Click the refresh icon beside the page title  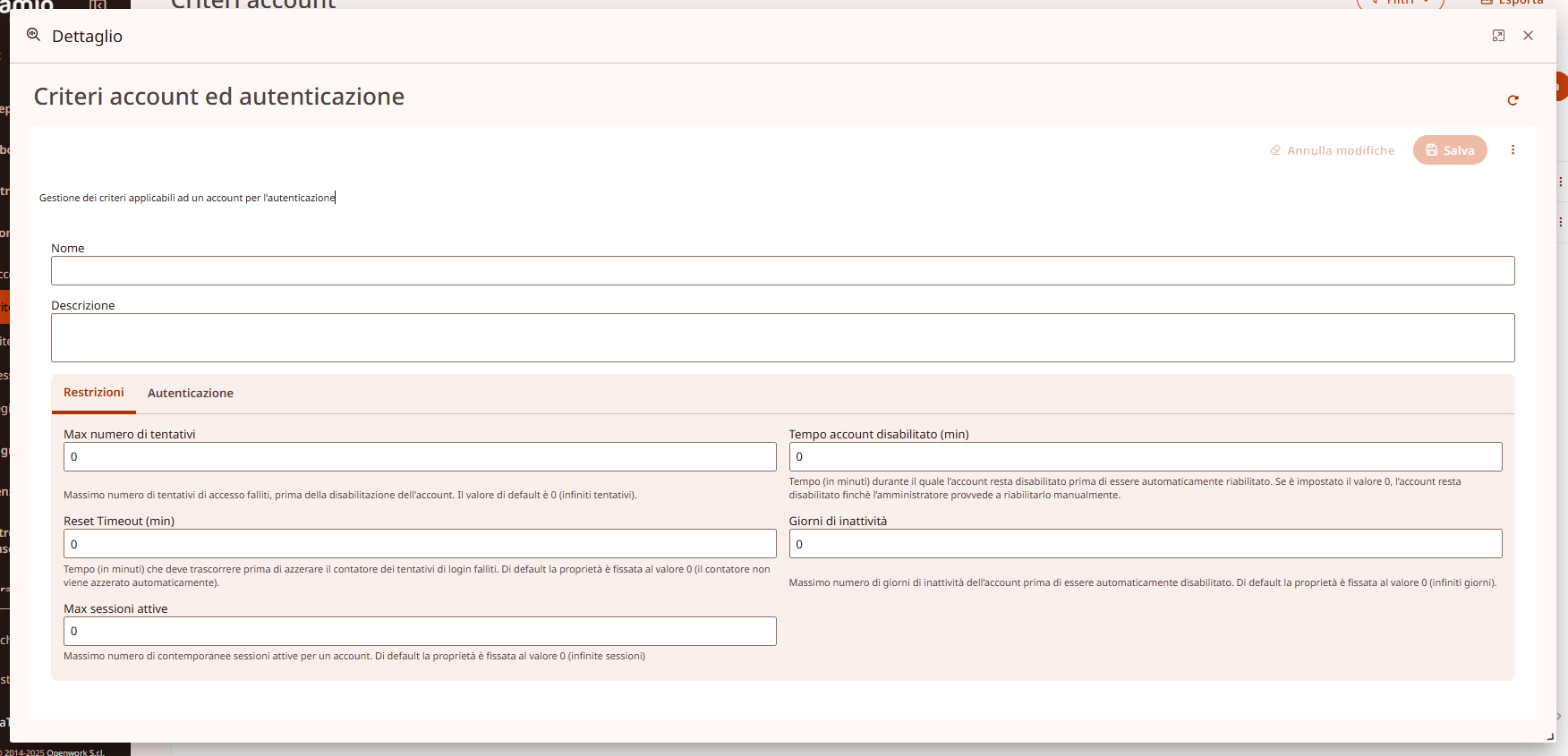1513,100
